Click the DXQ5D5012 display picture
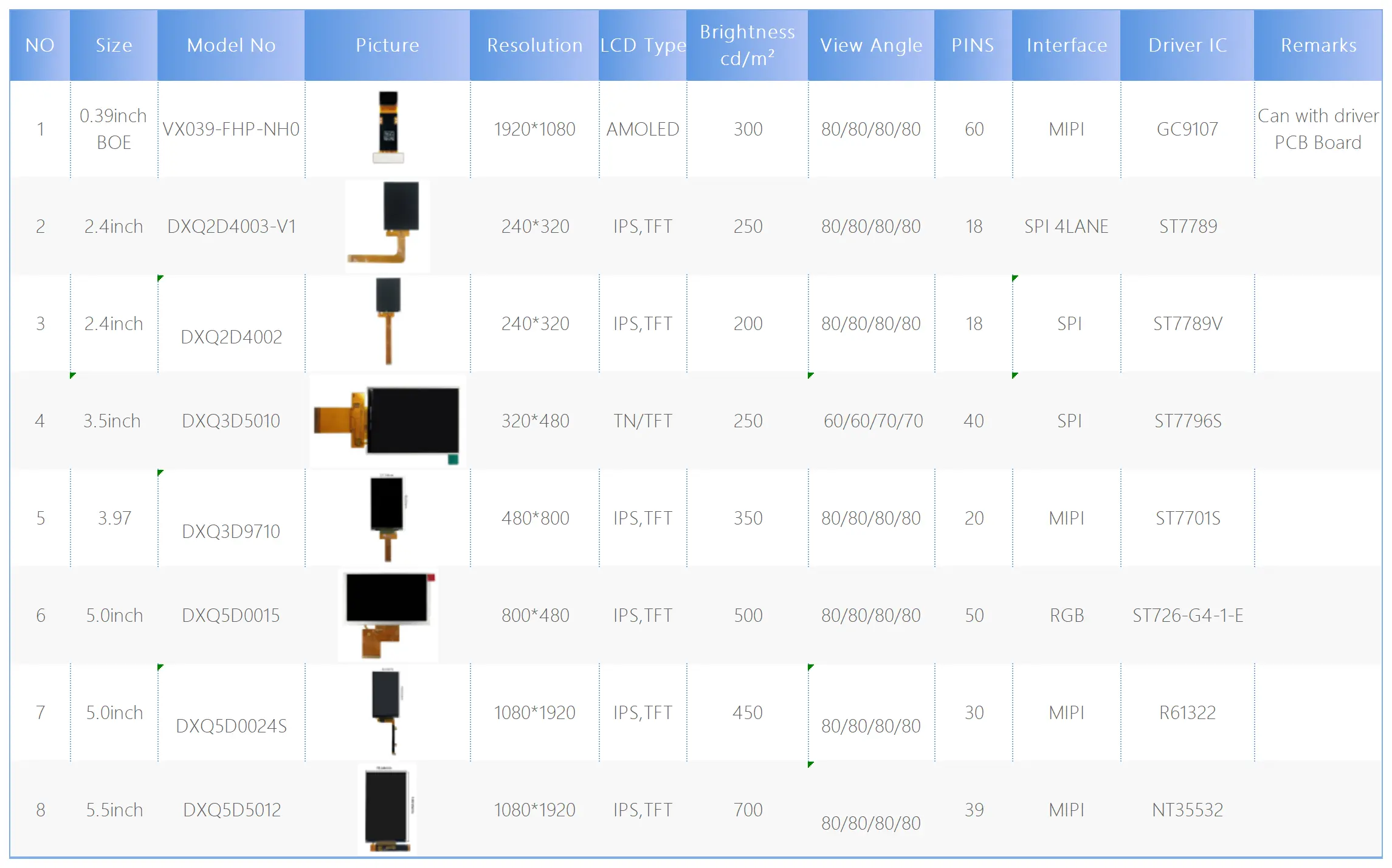 tap(387, 810)
